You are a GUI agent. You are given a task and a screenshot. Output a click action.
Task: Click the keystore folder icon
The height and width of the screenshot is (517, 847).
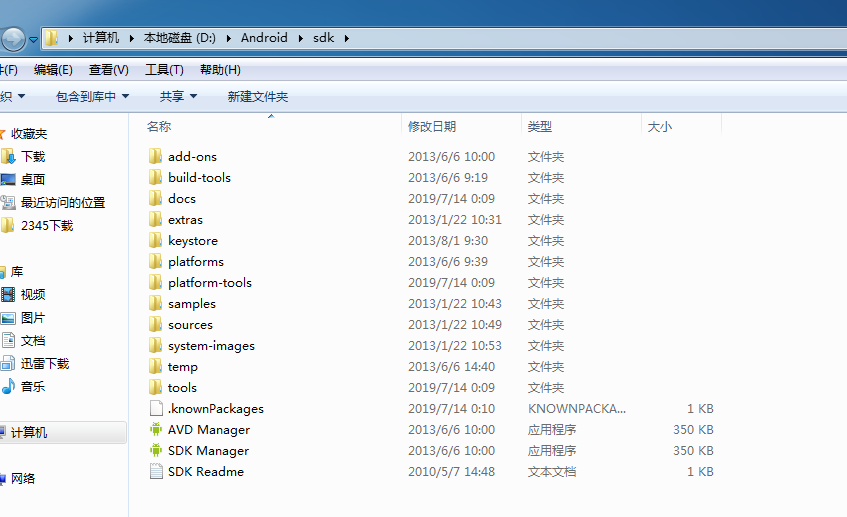click(x=156, y=240)
